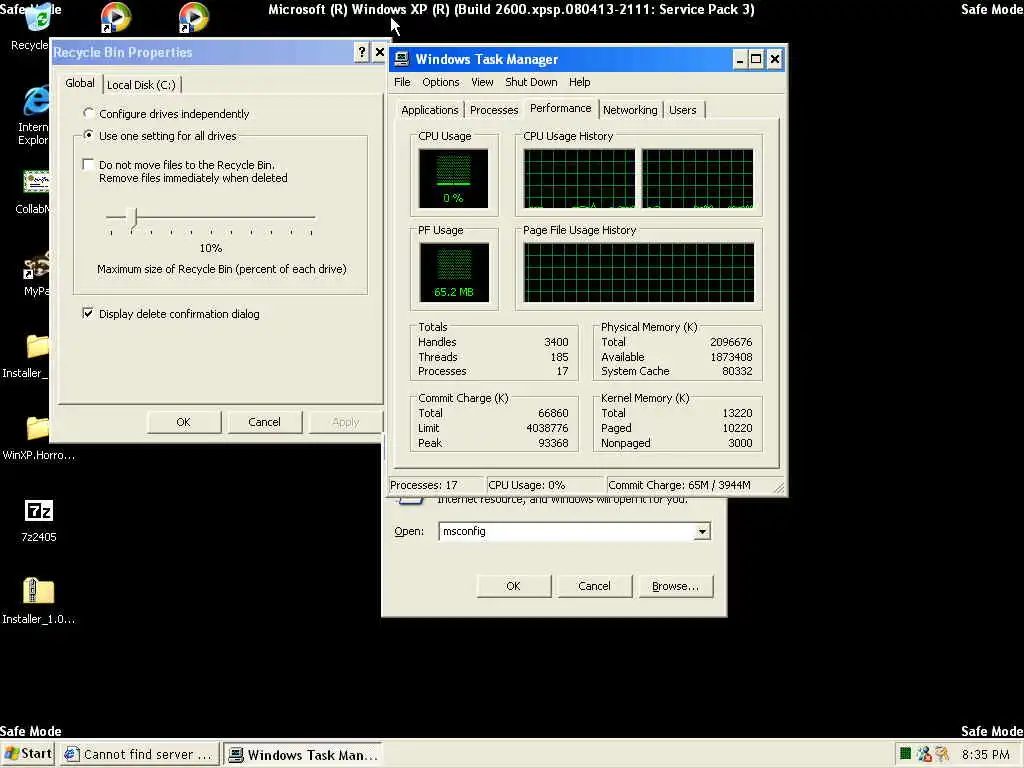Click the msconfig Open input field
Viewport: 1024px width, 768px height.
(x=567, y=531)
